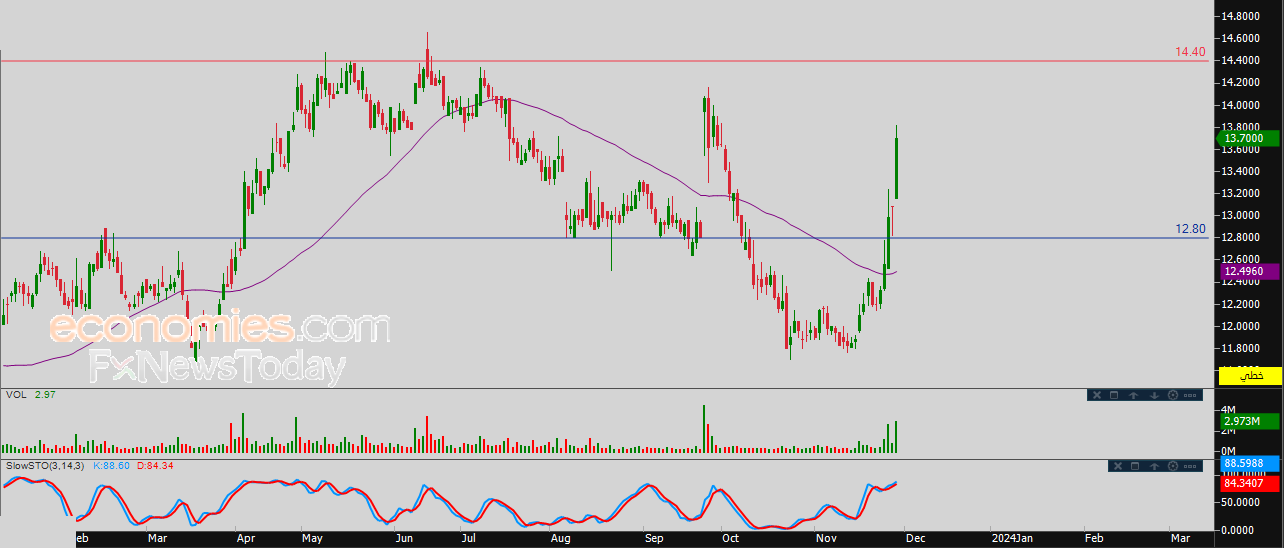Maximize the VOL volume panel
The width and height of the screenshot is (1284, 548).
click(x=1115, y=395)
